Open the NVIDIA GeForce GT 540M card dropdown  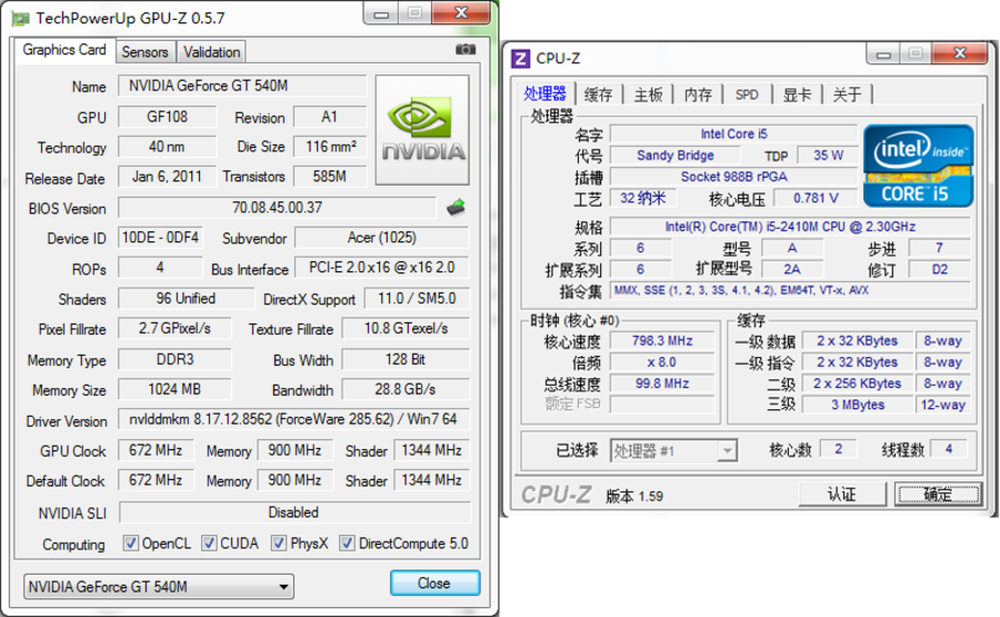(x=159, y=586)
